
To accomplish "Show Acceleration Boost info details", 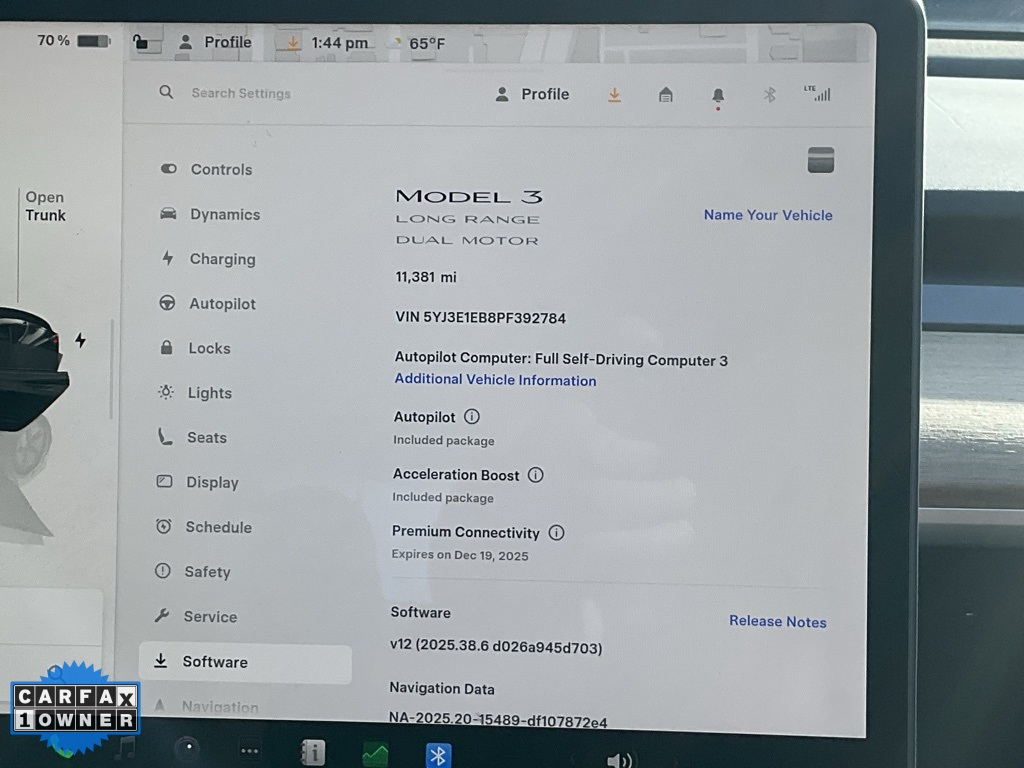I will coord(535,475).
